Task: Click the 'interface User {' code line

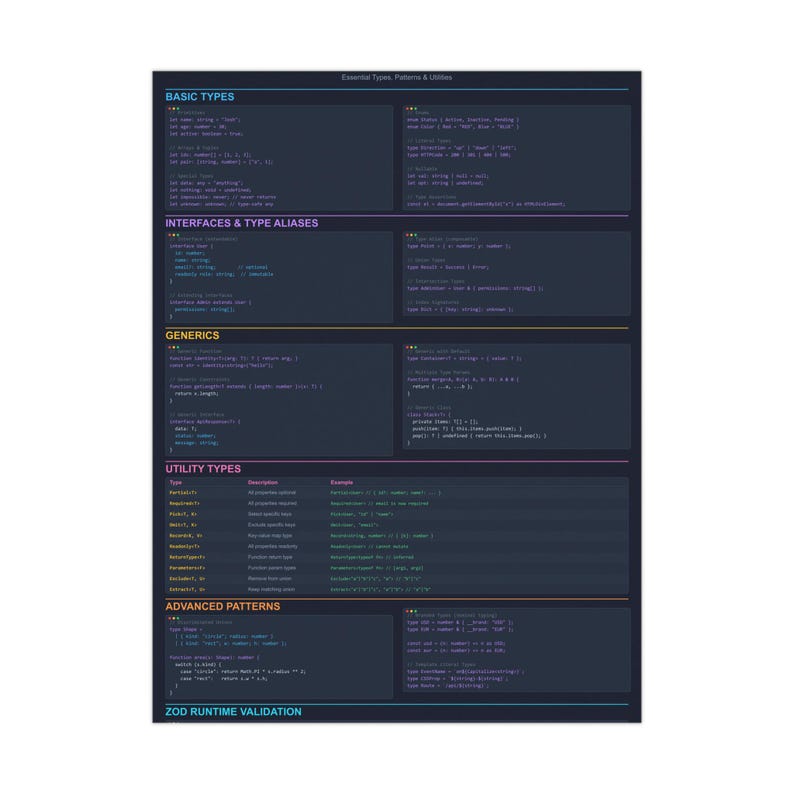Action: (191, 246)
